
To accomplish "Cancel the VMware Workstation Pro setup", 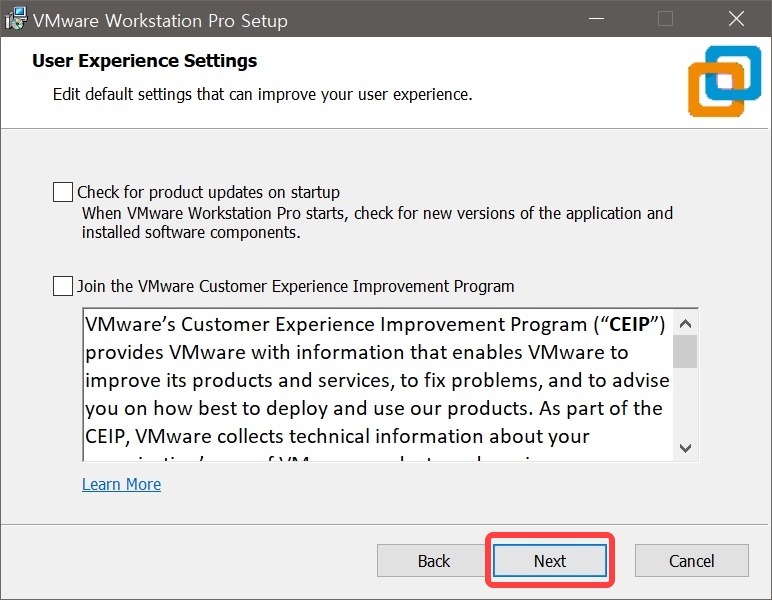I will 692,561.
